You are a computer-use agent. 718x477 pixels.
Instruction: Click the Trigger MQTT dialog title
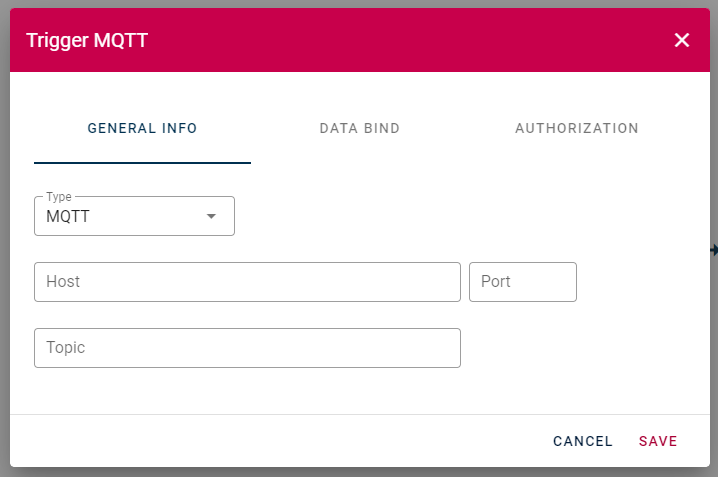[87, 40]
